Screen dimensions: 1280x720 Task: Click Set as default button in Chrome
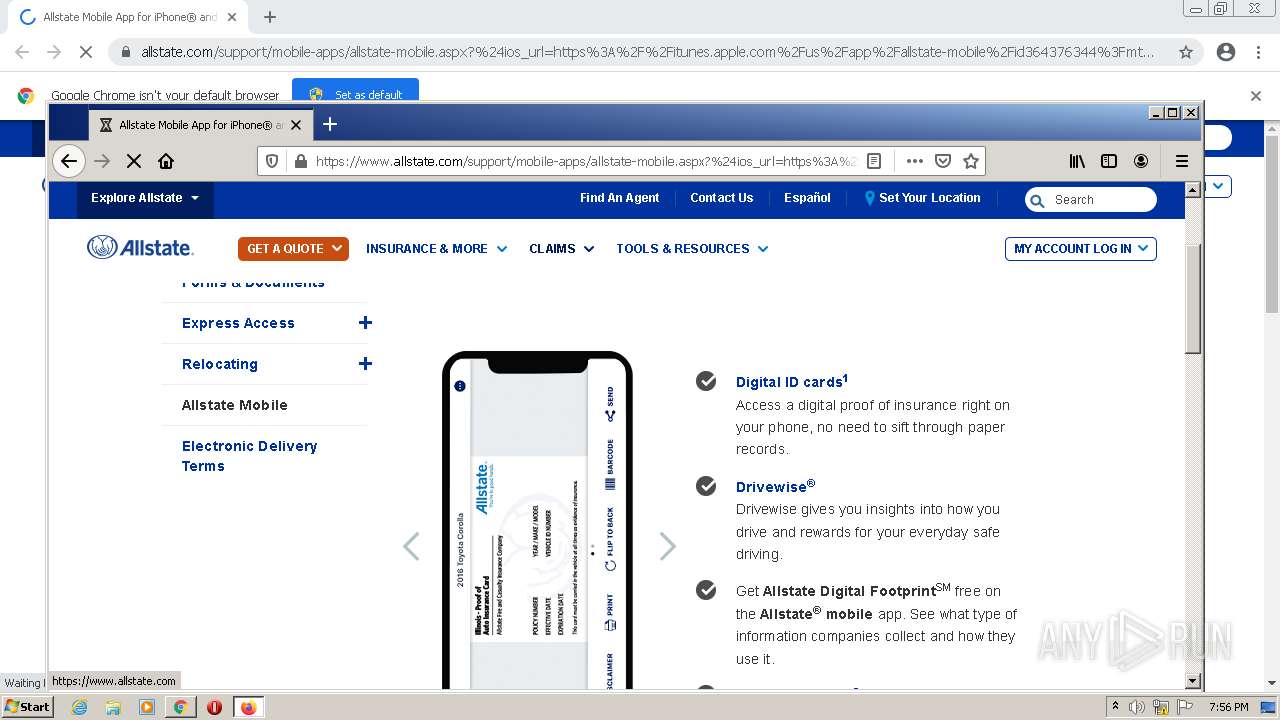coord(355,94)
